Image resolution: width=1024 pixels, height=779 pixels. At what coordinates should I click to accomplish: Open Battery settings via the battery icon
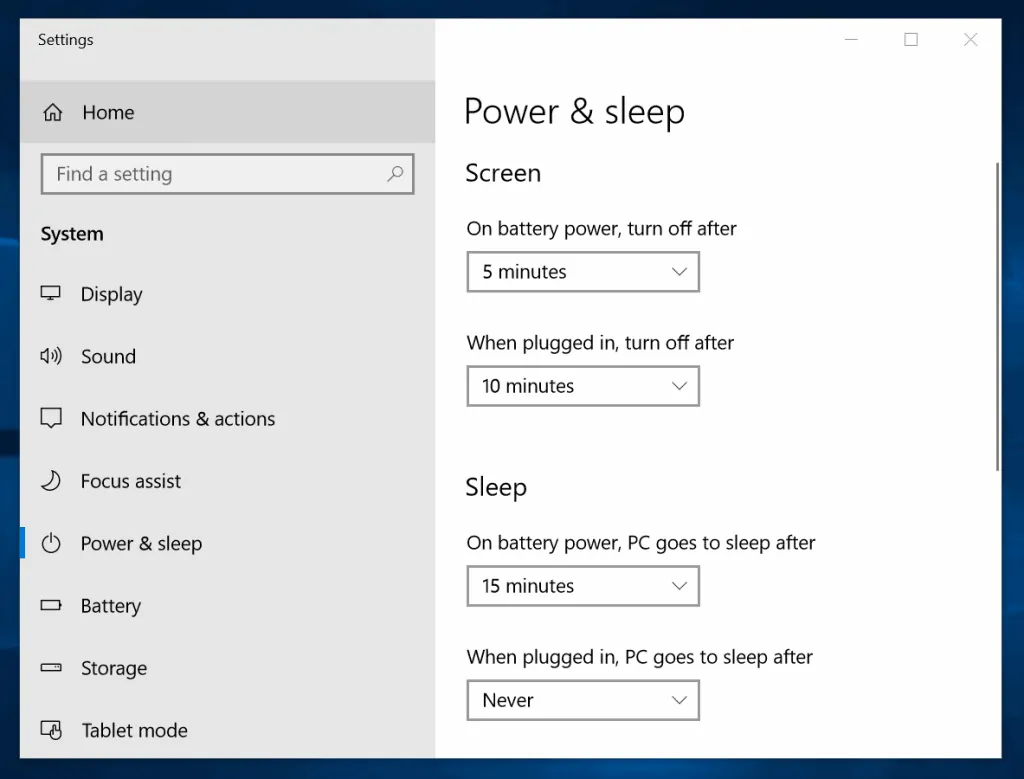tap(51, 605)
